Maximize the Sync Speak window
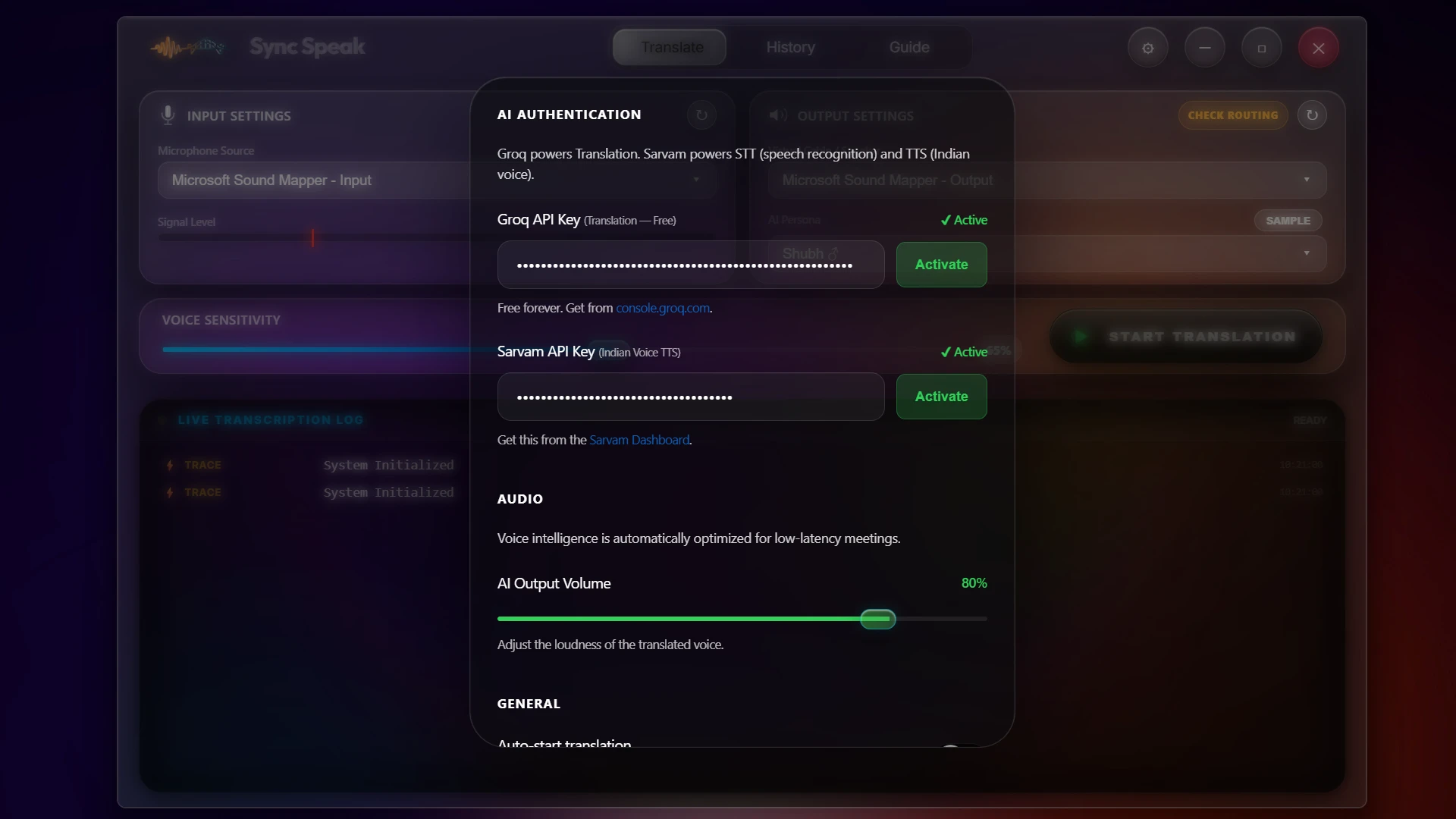1456x819 pixels. (1262, 48)
